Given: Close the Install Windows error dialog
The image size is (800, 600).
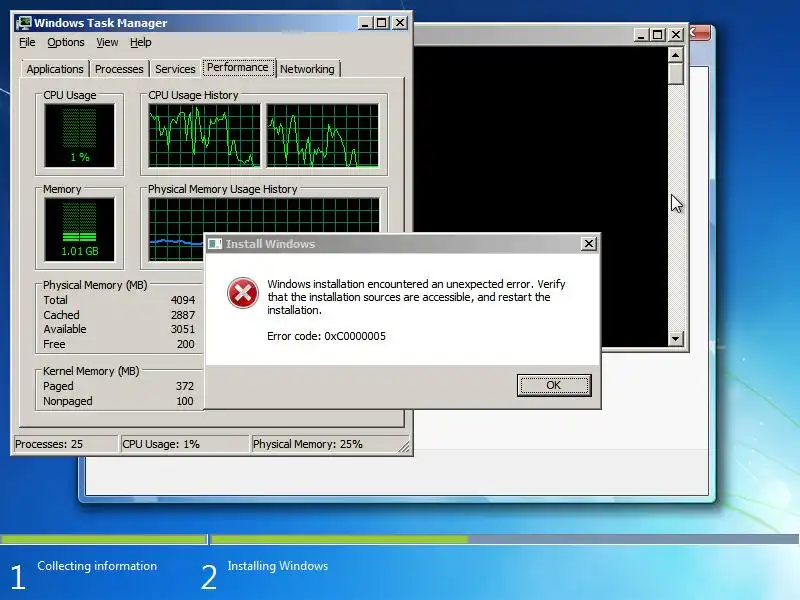Looking at the screenshot, I should pyautogui.click(x=589, y=244).
